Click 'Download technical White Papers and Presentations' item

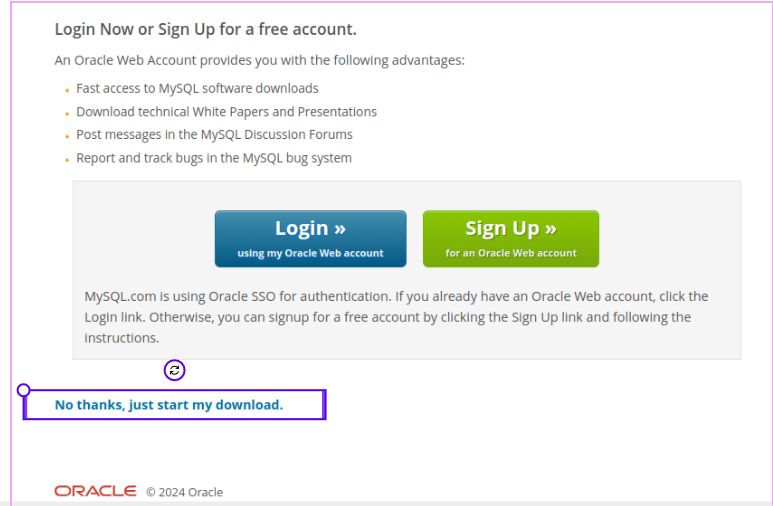click(226, 112)
